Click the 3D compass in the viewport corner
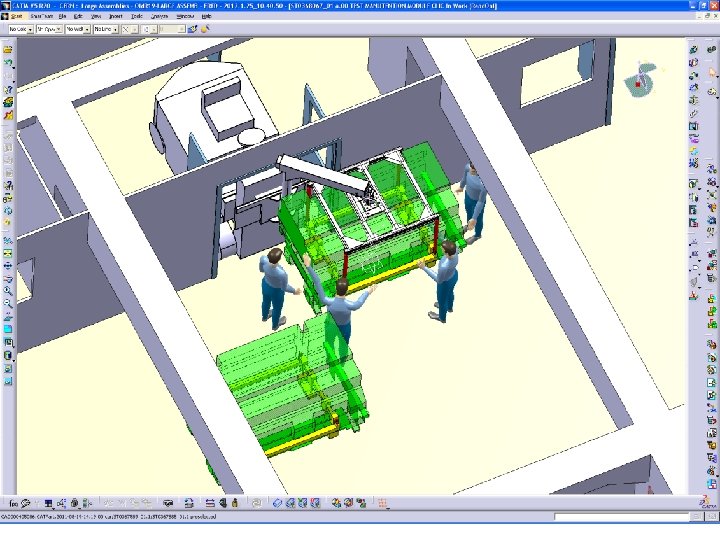The width and height of the screenshot is (720, 540). coord(641,81)
